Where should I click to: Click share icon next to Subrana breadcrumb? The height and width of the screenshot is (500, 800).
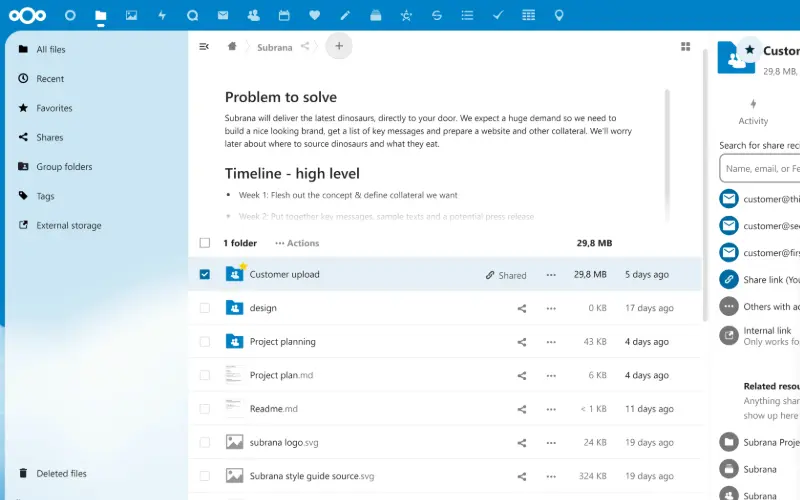(x=305, y=46)
